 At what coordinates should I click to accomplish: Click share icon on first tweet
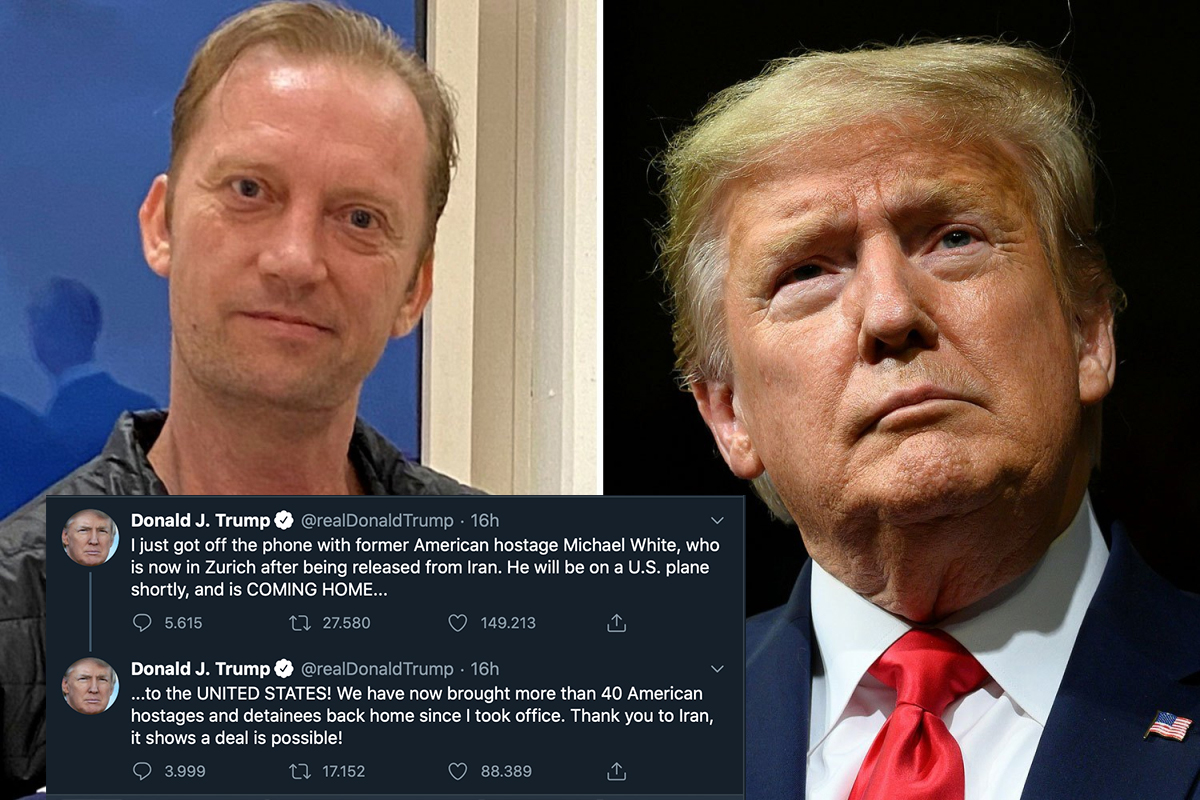[x=617, y=623]
